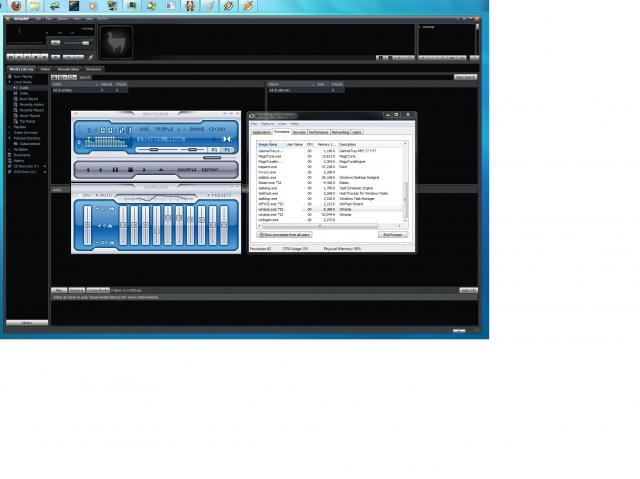Click the Clear Search button
Image resolution: width=640 pixels, height=479 pixels.
coord(465,77)
